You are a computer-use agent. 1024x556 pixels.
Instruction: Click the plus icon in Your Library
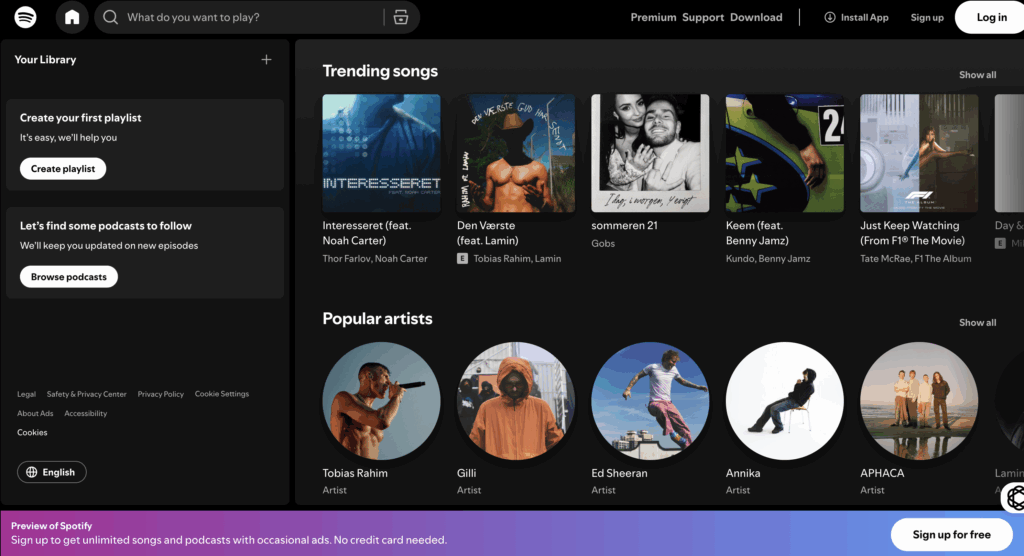point(266,59)
